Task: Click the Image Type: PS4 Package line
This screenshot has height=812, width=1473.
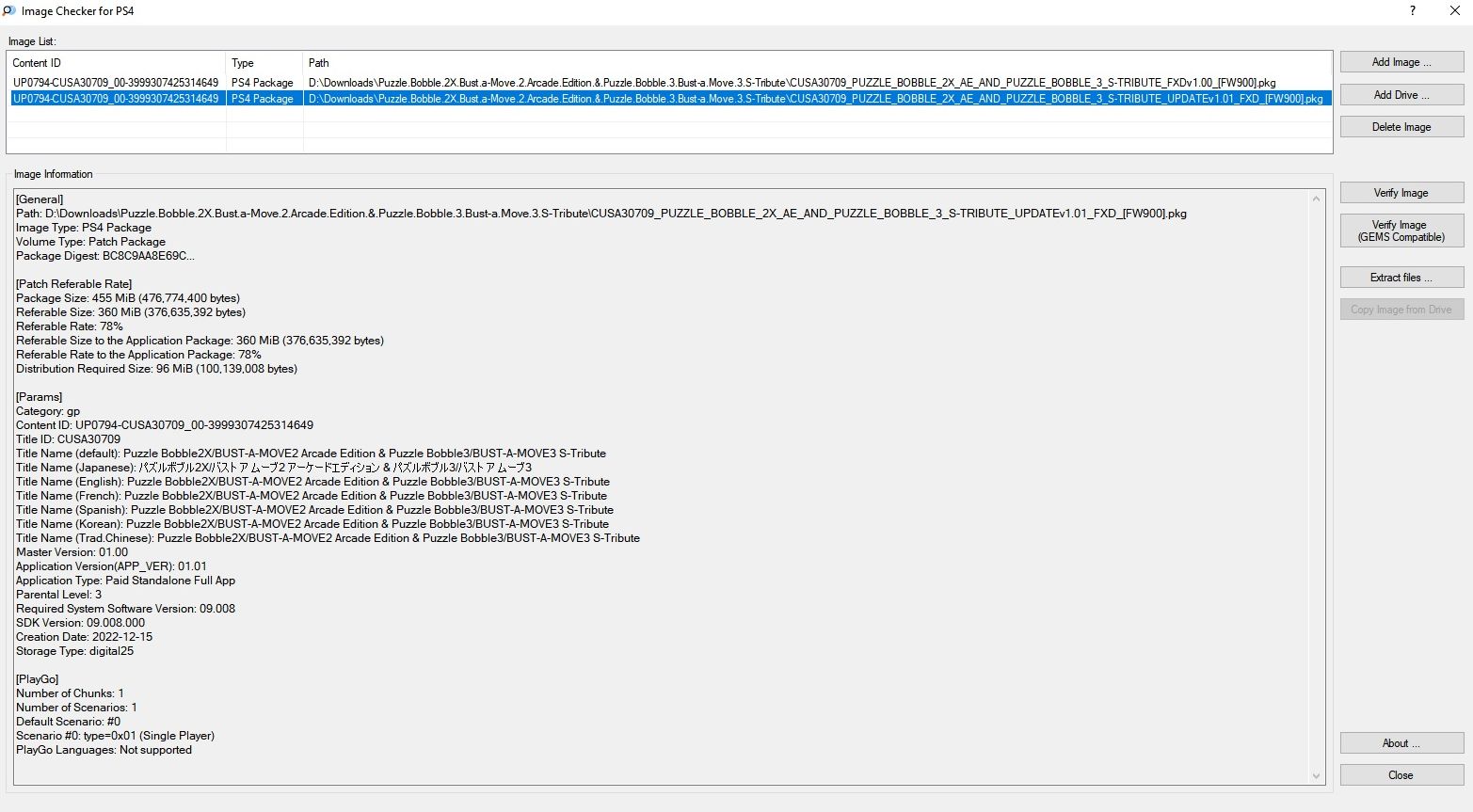Action: [84, 228]
